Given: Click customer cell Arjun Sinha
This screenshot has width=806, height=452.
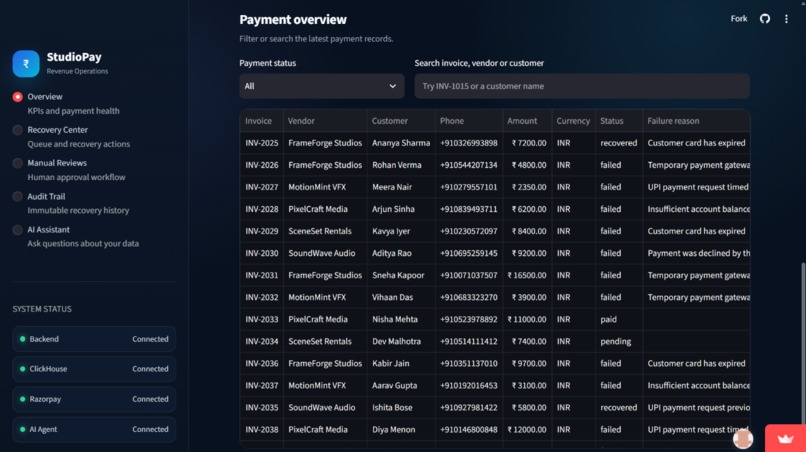Looking at the screenshot, I should tap(401, 209).
